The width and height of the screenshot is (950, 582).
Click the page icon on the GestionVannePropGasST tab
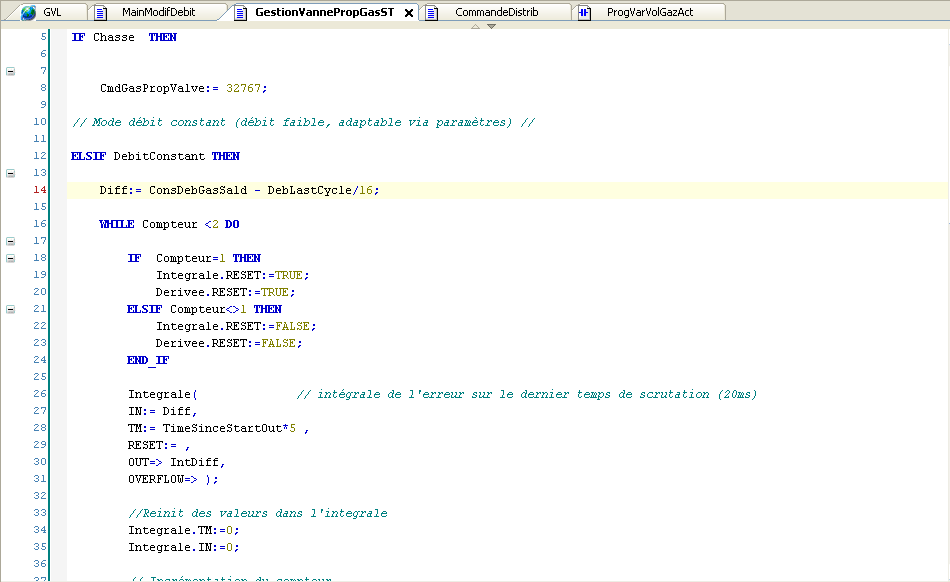(240, 12)
